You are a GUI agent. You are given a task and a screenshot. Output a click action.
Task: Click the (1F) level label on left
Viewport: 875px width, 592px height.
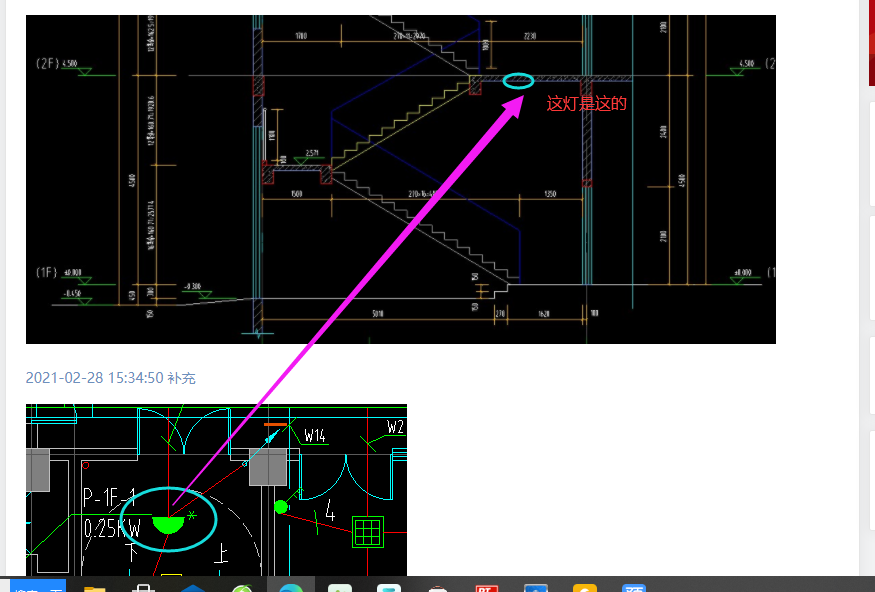(x=47, y=272)
